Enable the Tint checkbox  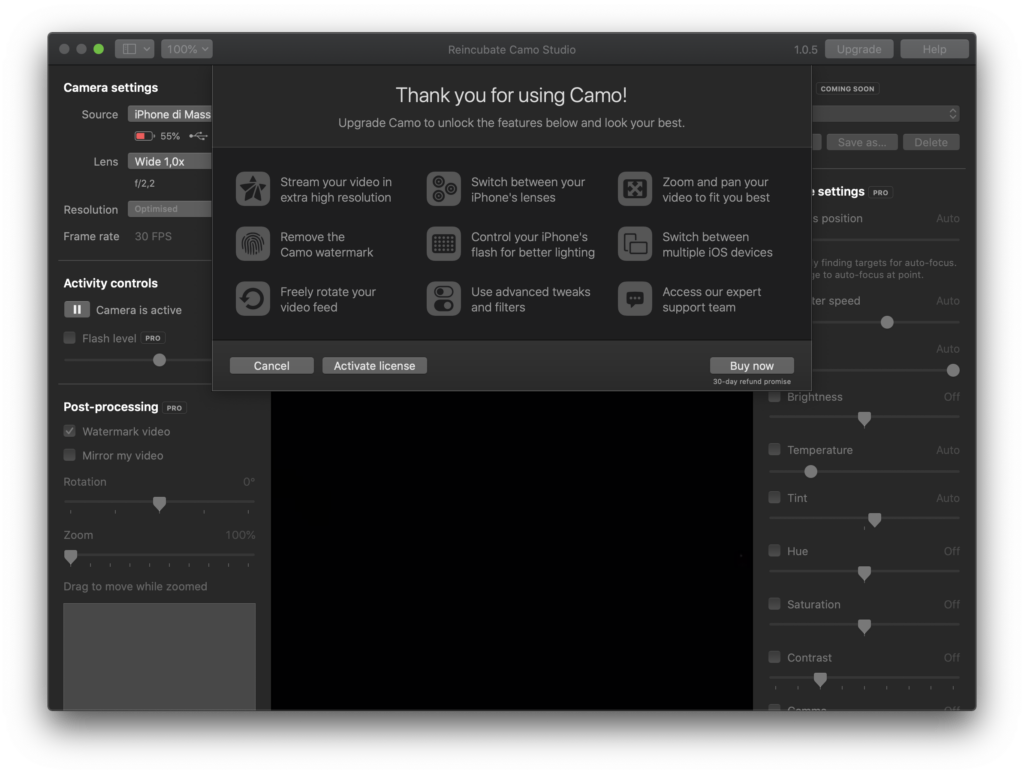click(775, 498)
